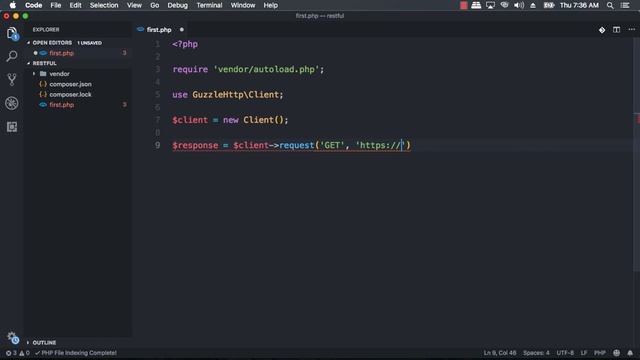Image resolution: width=640 pixels, height=360 pixels.
Task: Change encoding via UTF-8 status item
Action: pyautogui.click(x=565, y=353)
